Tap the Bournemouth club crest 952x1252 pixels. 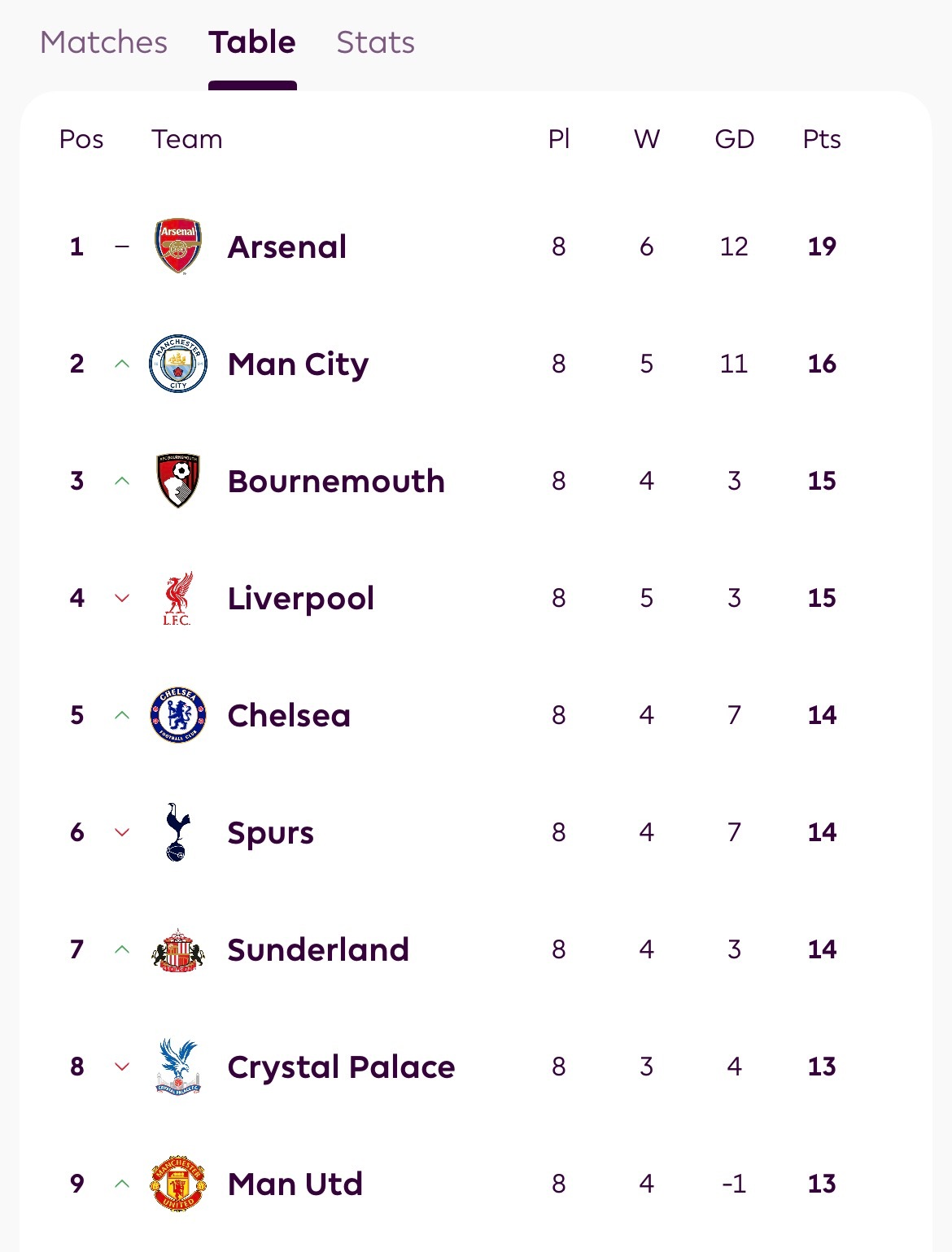point(178,481)
